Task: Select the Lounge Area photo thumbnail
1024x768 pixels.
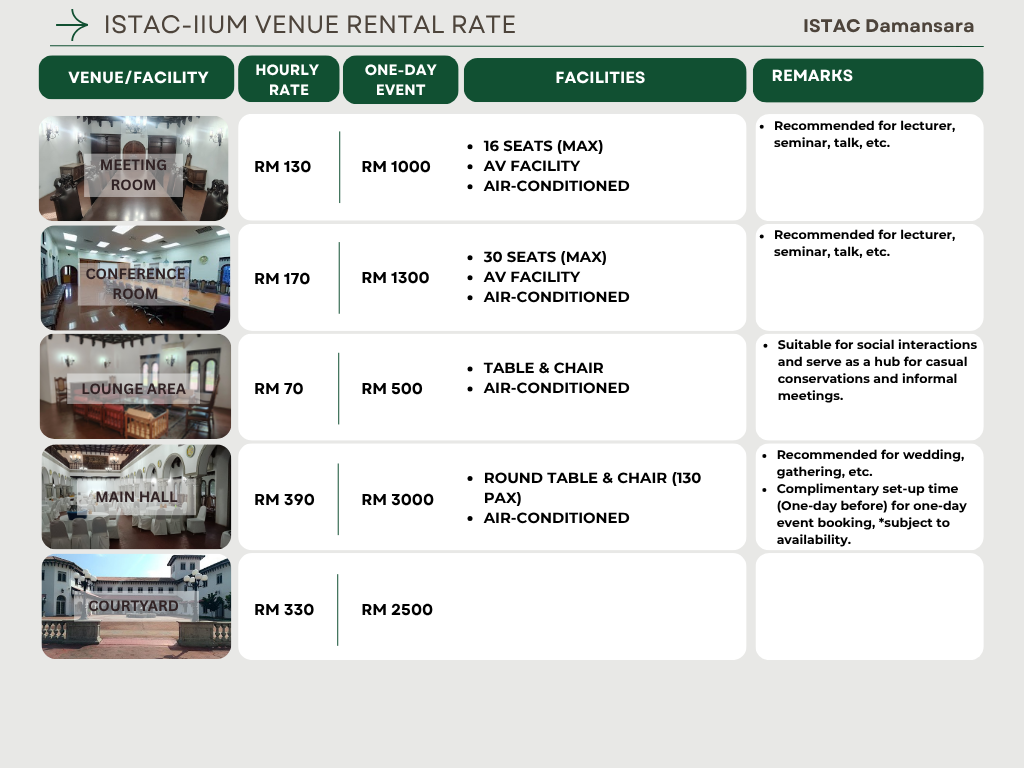Action: click(135, 387)
